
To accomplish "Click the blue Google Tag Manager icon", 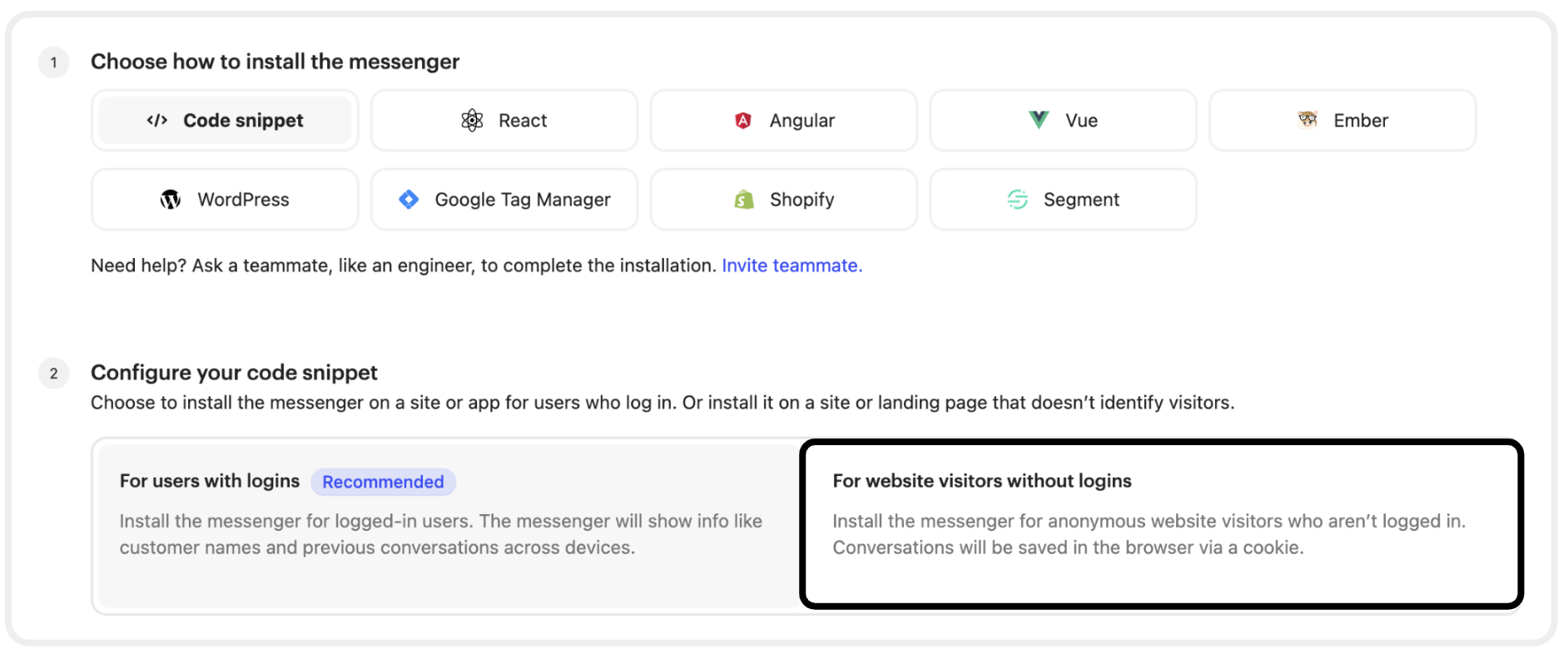I will 409,200.
